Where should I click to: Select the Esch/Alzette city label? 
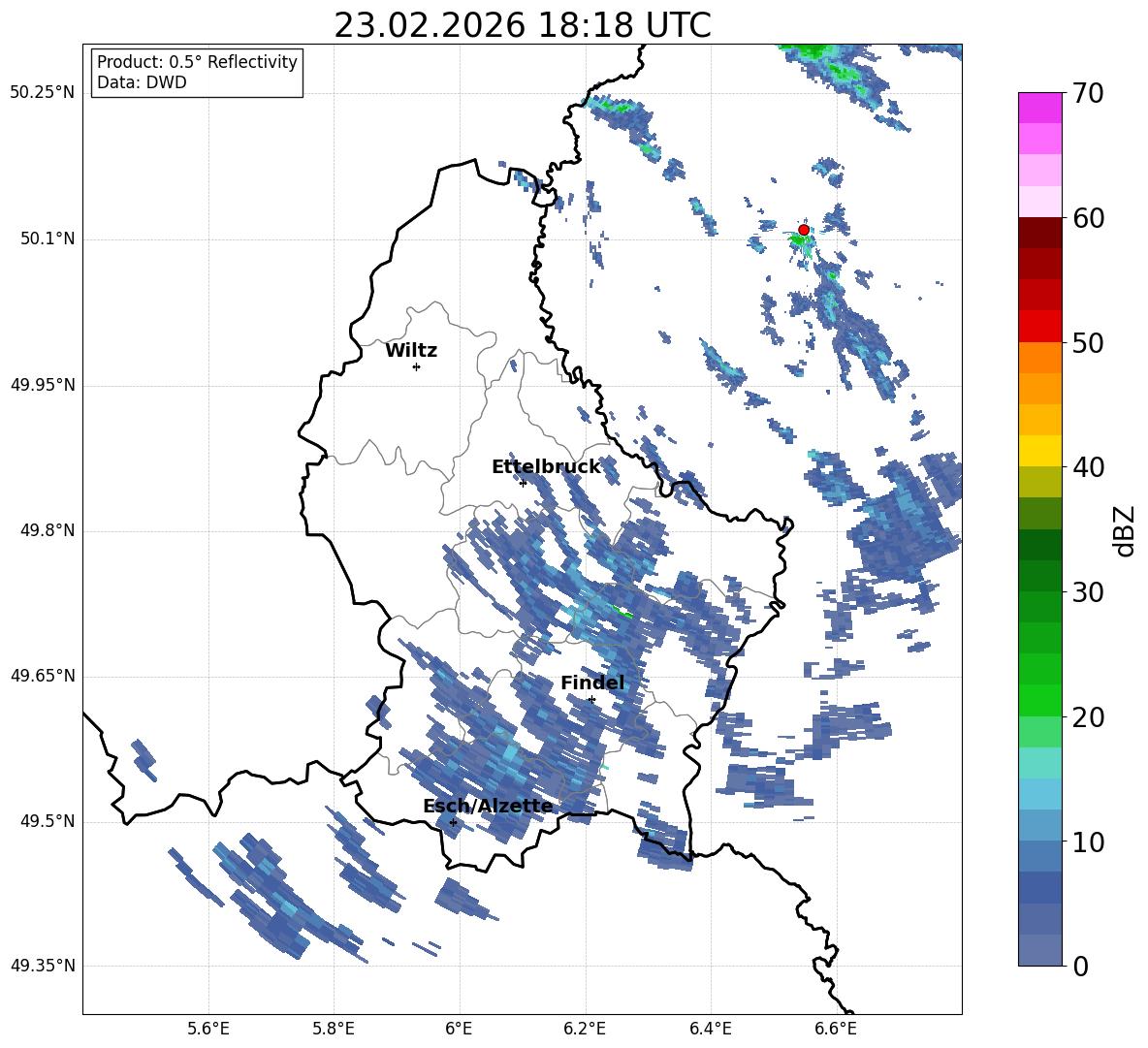(488, 807)
